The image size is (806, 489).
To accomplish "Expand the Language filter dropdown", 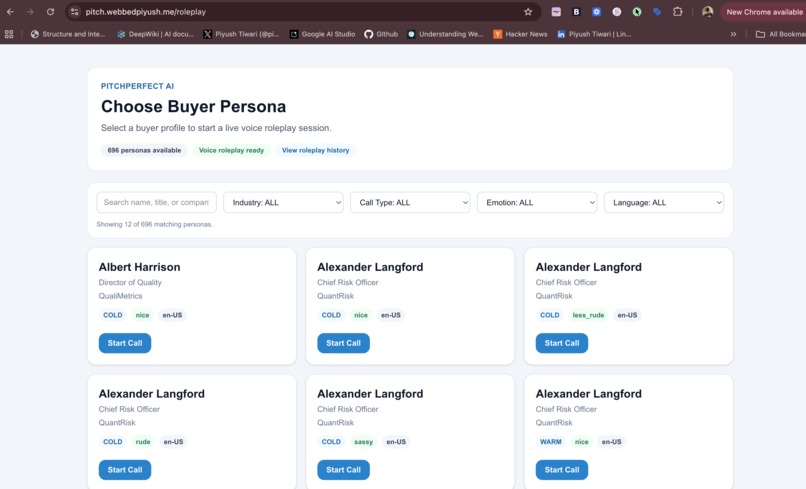I will [x=664, y=203].
